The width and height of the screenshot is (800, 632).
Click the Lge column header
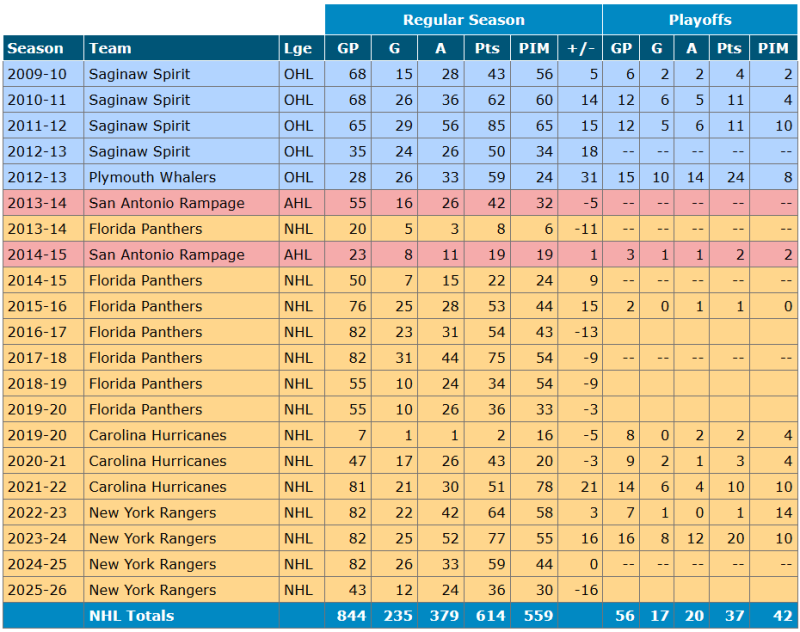pos(298,48)
